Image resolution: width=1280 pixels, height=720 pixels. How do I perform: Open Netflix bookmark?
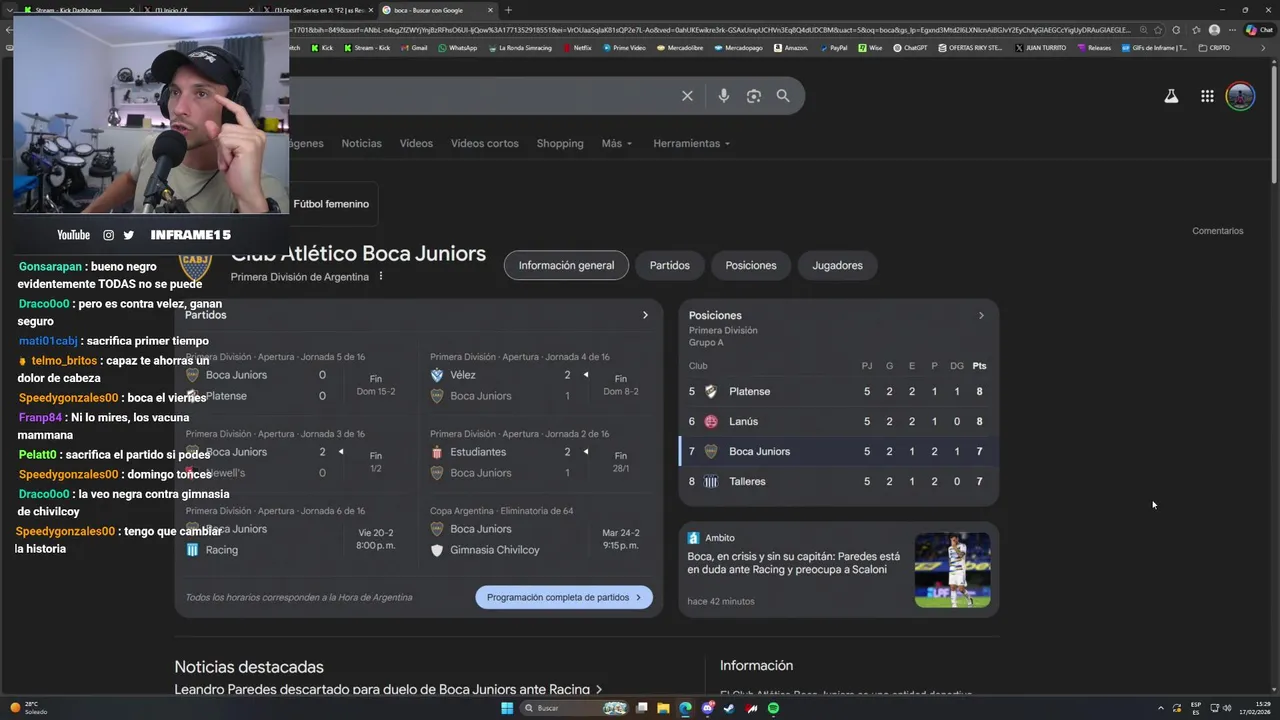(x=578, y=48)
